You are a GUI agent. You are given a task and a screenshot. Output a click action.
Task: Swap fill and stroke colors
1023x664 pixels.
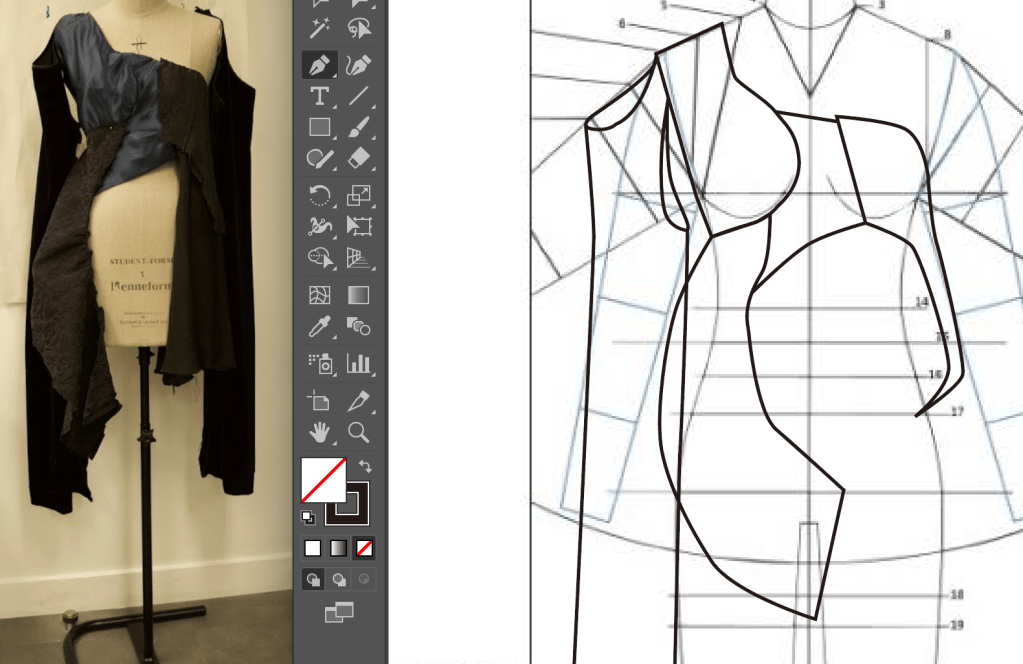click(365, 466)
